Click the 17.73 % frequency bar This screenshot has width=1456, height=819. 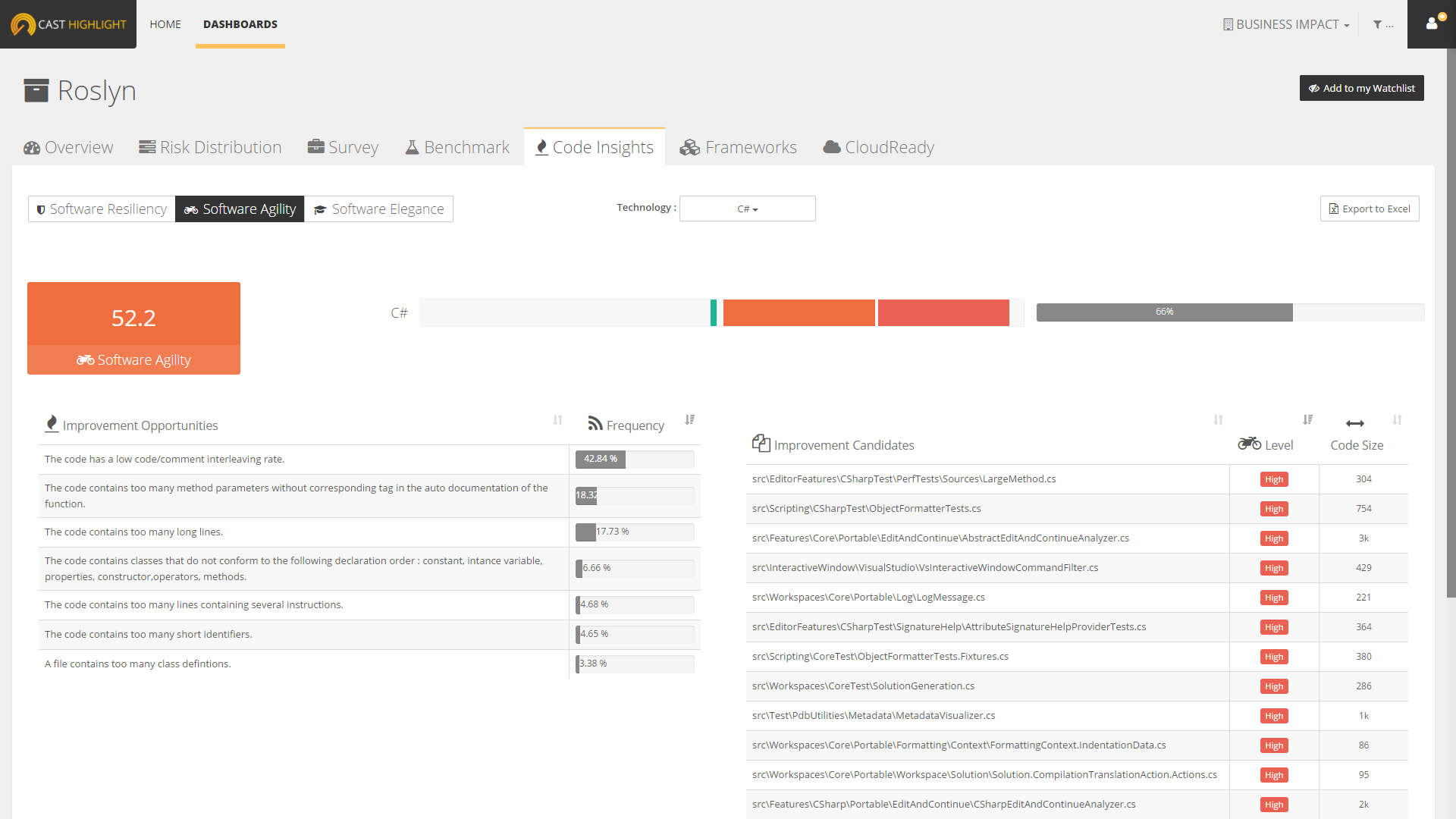635,532
